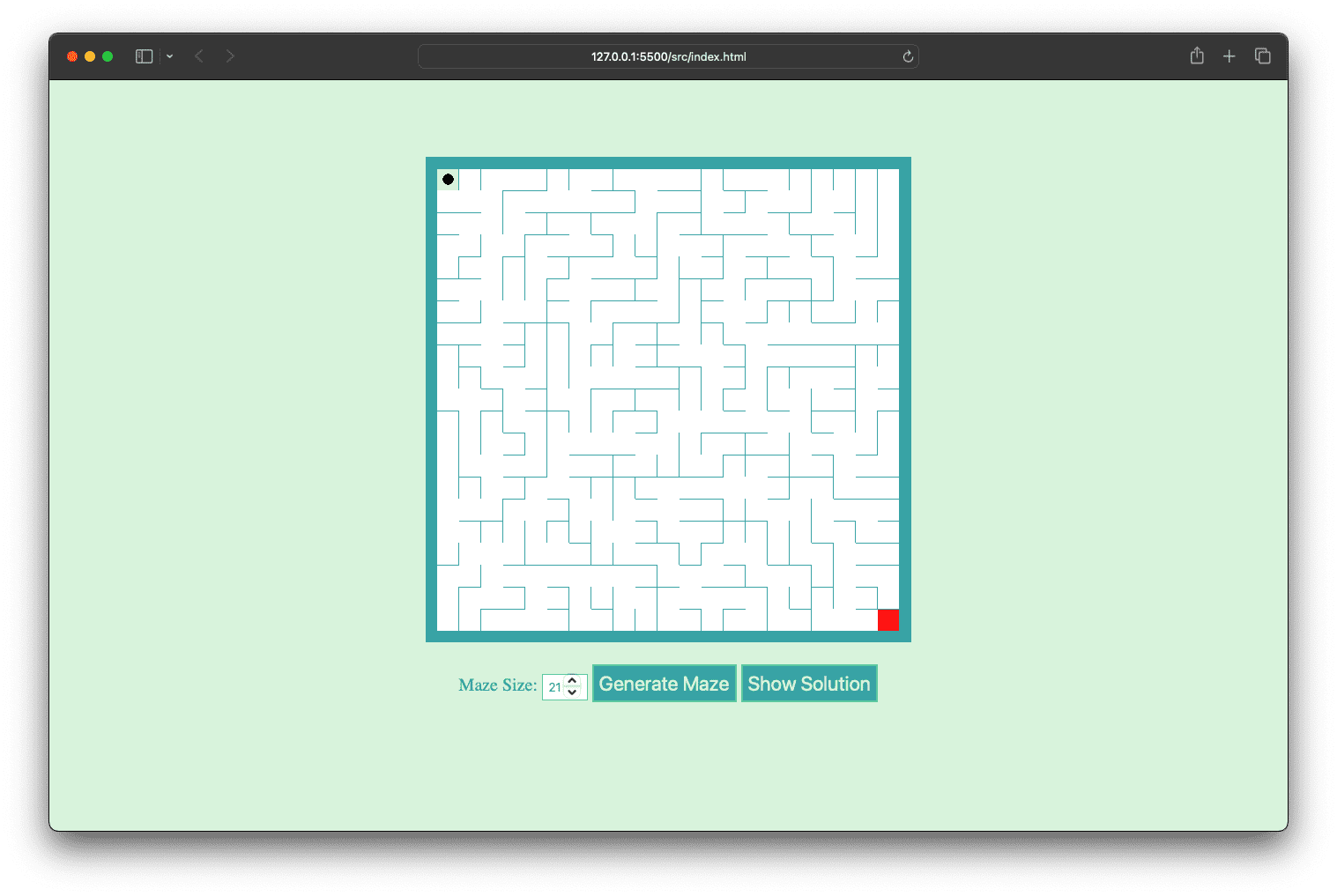Click the Show Solution button
The width and height of the screenshot is (1337, 896).
[x=808, y=683]
